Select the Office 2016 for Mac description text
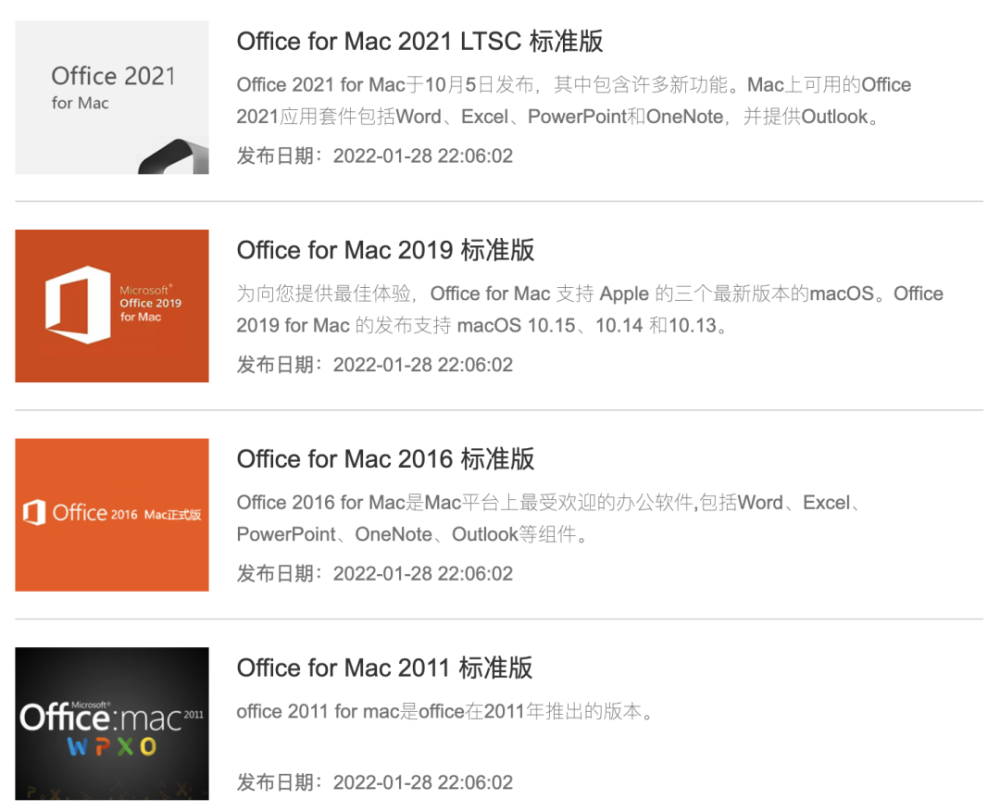 click(550, 518)
